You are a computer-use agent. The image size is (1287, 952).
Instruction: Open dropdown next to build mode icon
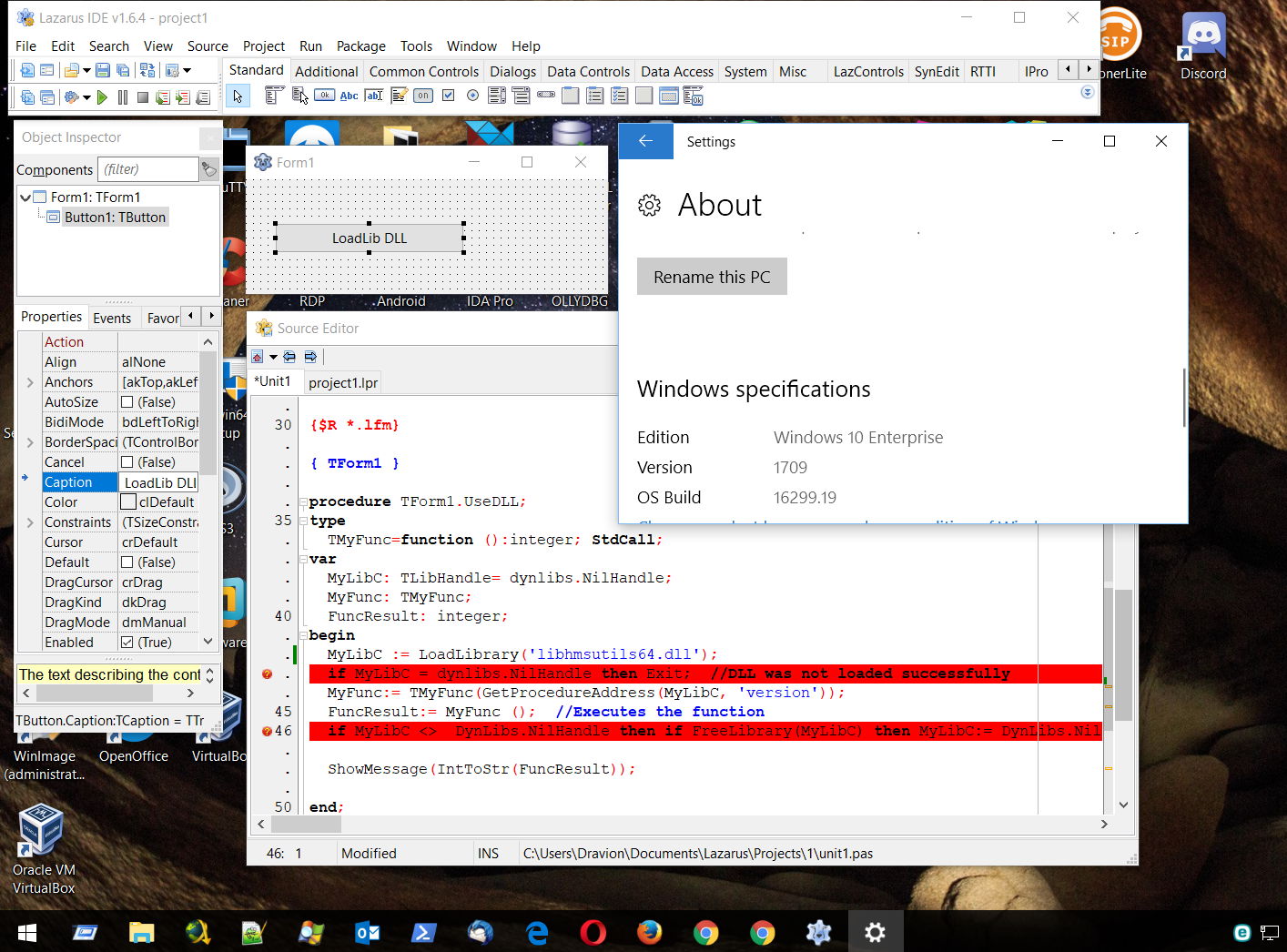(x=86, y=96)
